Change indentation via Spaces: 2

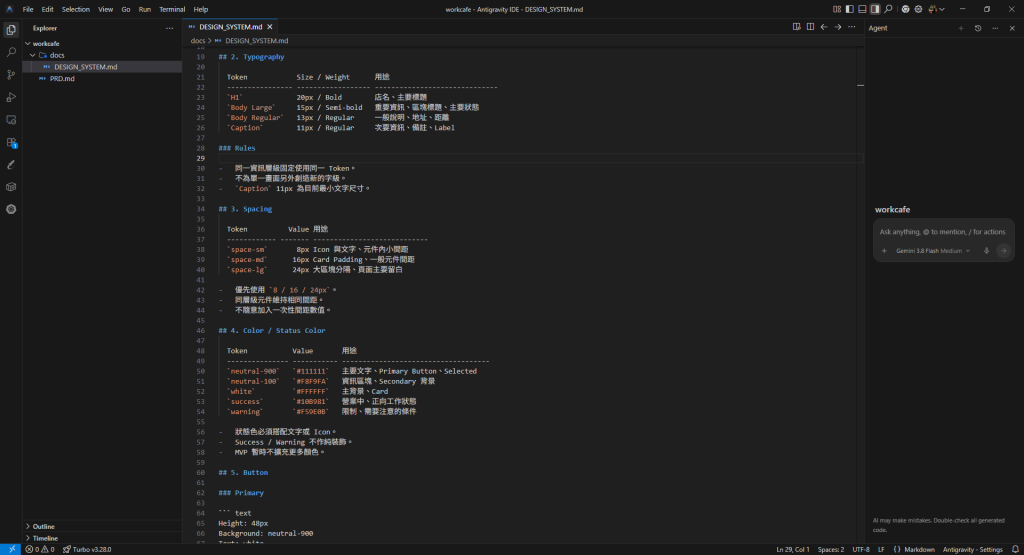(831, 550)
